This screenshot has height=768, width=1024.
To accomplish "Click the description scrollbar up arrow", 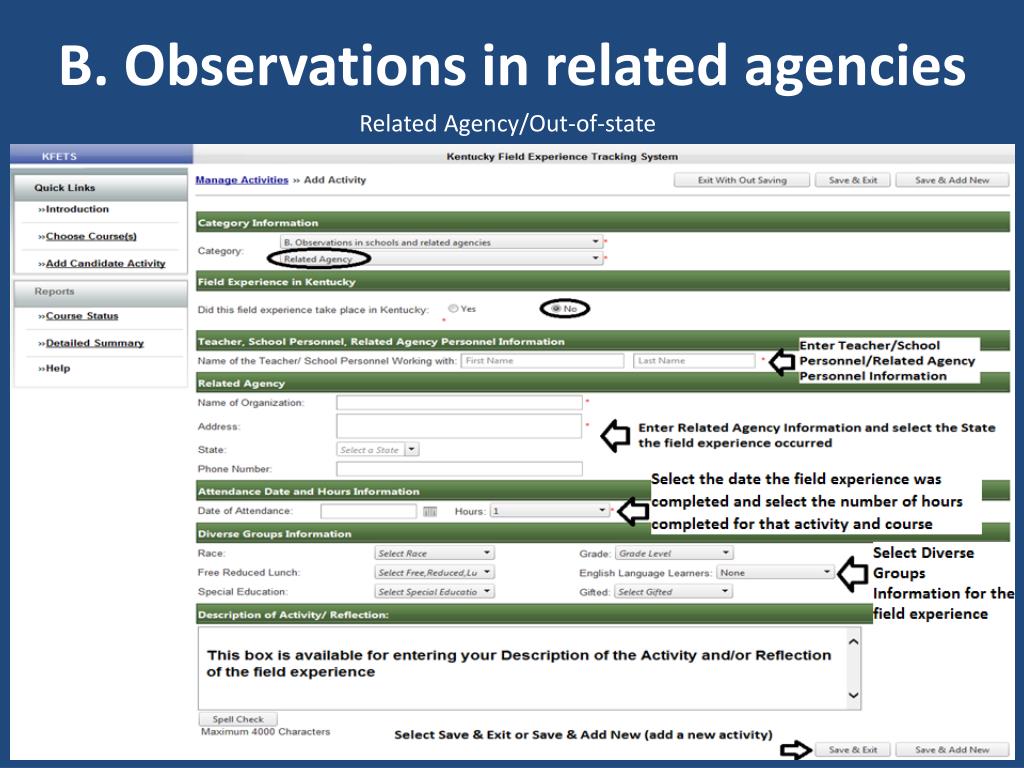I will click(853, 641).
